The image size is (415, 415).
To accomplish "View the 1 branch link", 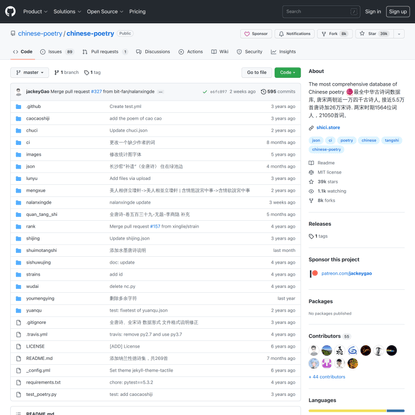I will [x=67, y=72].
